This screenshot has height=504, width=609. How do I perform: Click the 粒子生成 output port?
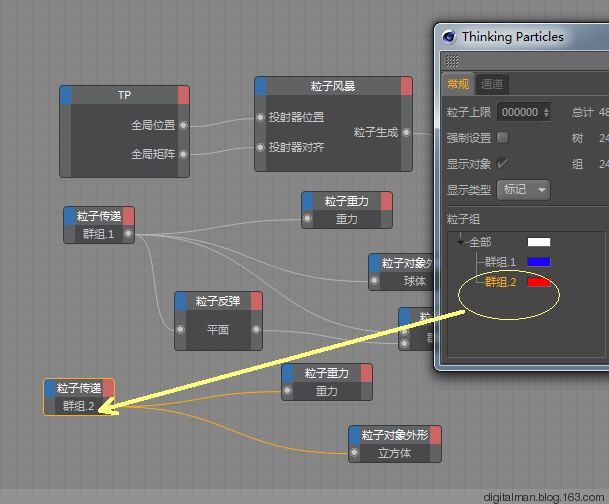[406, 132]
